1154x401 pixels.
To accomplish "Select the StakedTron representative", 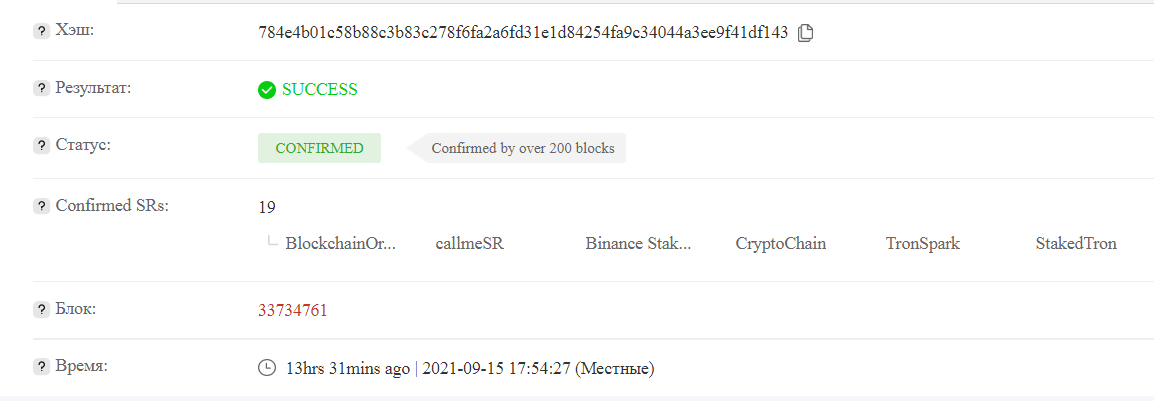I will (1076, 244).
